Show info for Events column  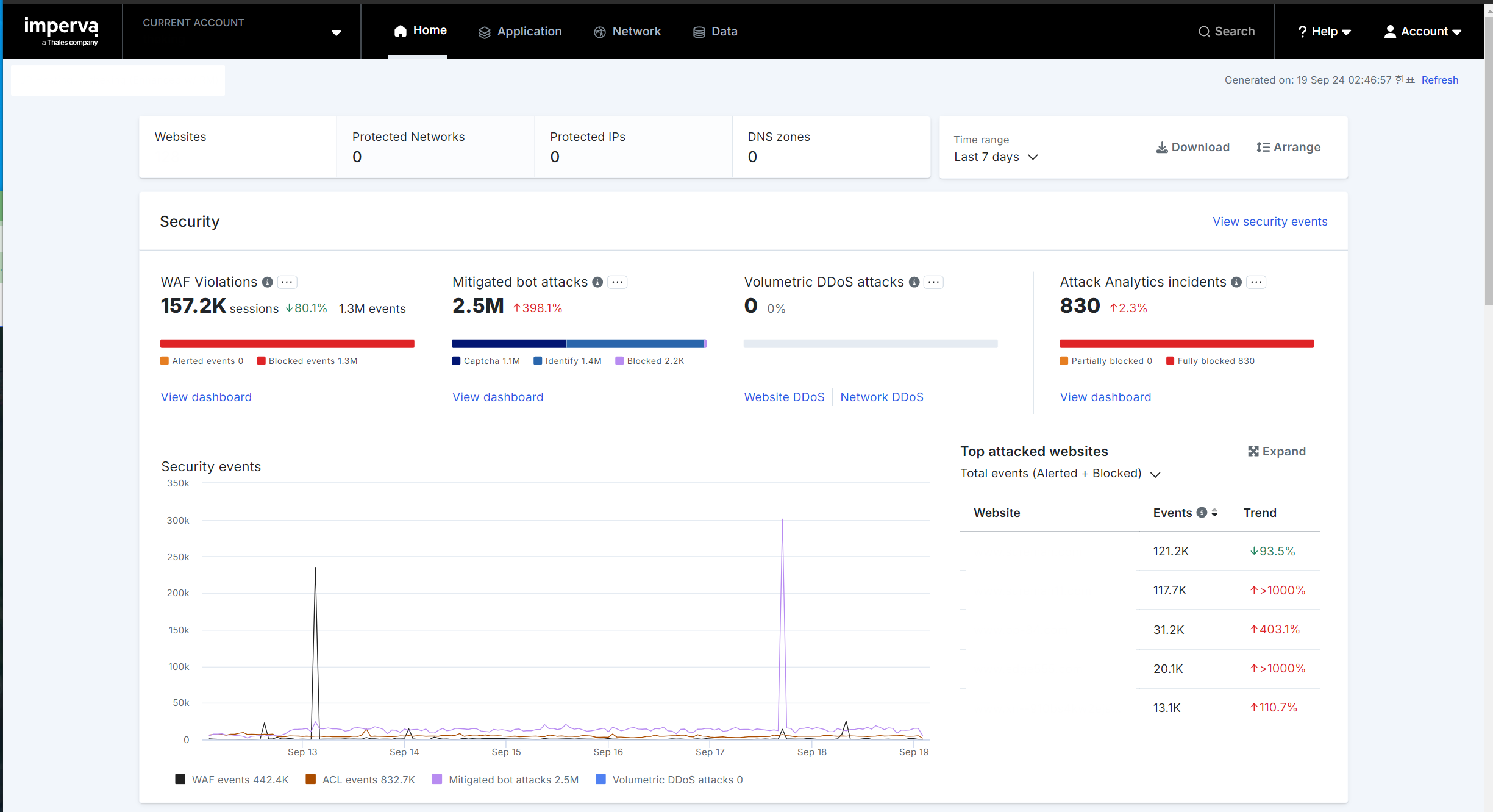click(x=1202, y=513)
